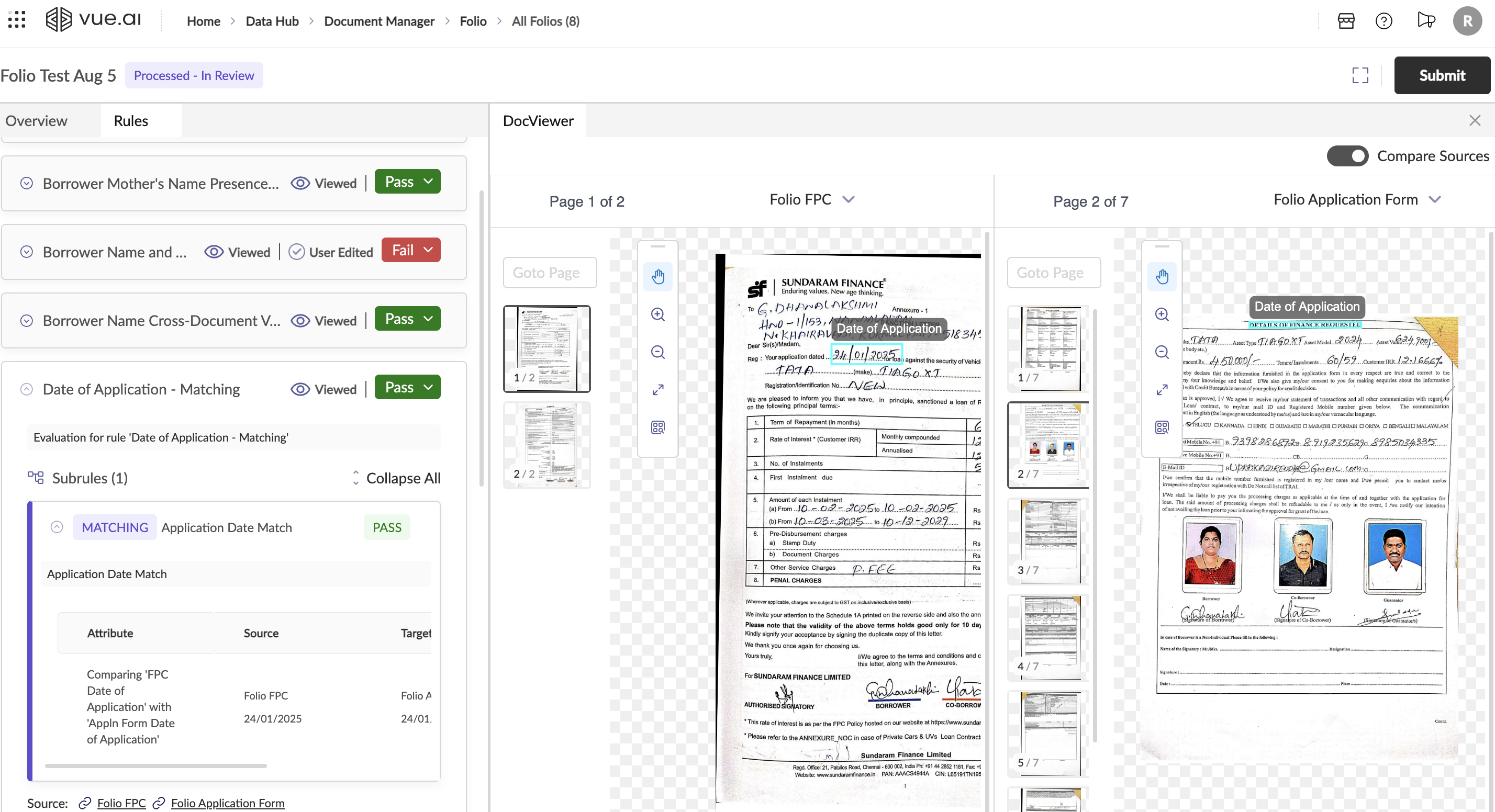Switch to the Overview tab
The image size is (1495, 812).
(36, 121)
